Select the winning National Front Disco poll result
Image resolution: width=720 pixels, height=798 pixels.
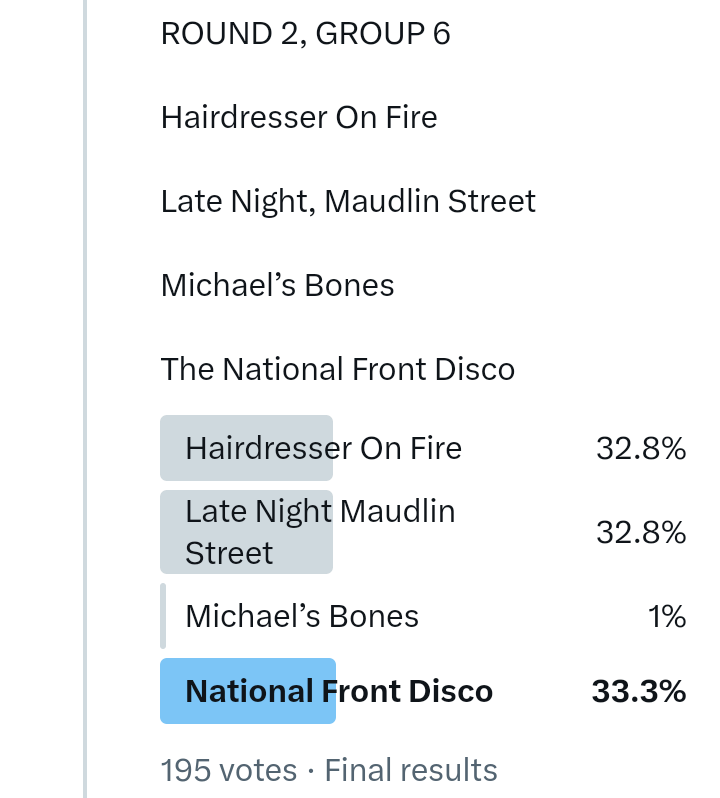[339, 691]
